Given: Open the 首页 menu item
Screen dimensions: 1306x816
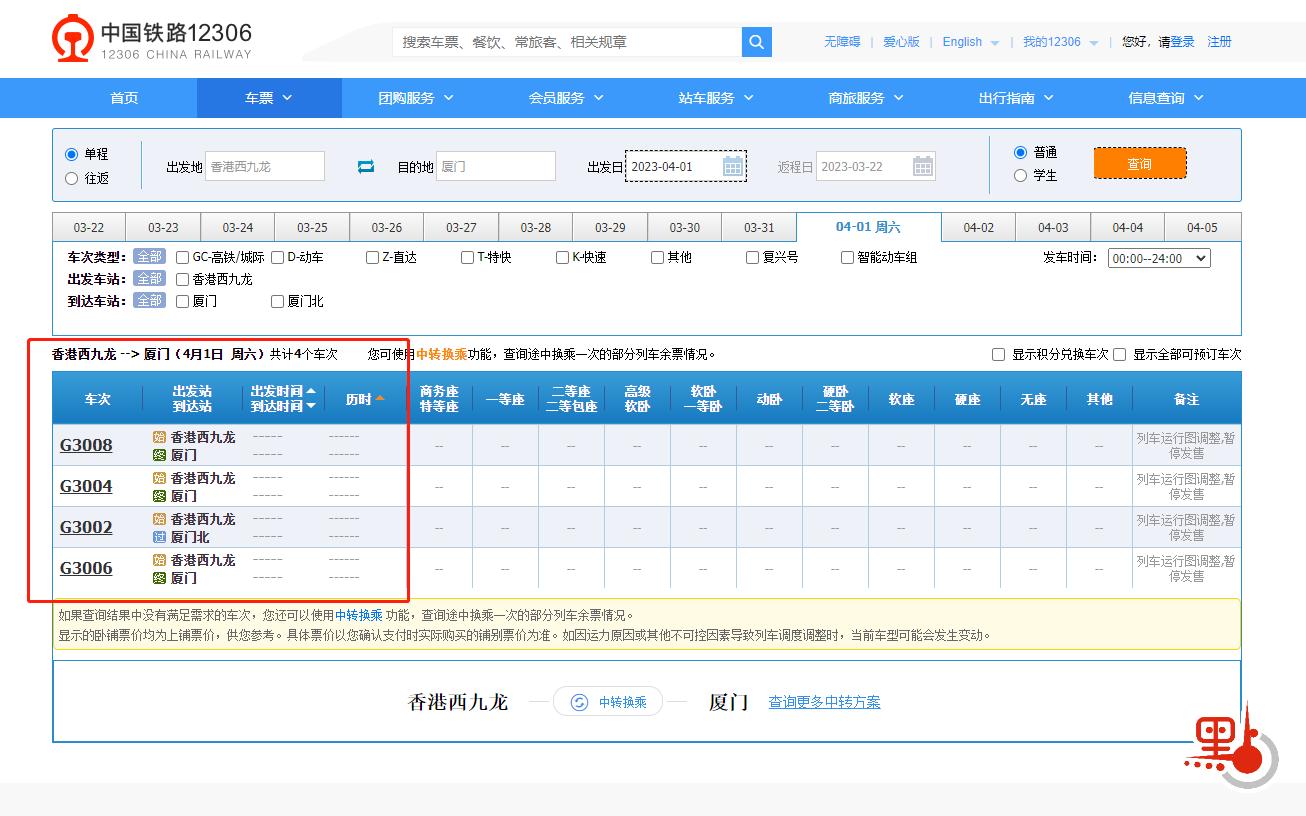Looking at the screenshot, I should [123, 98].
